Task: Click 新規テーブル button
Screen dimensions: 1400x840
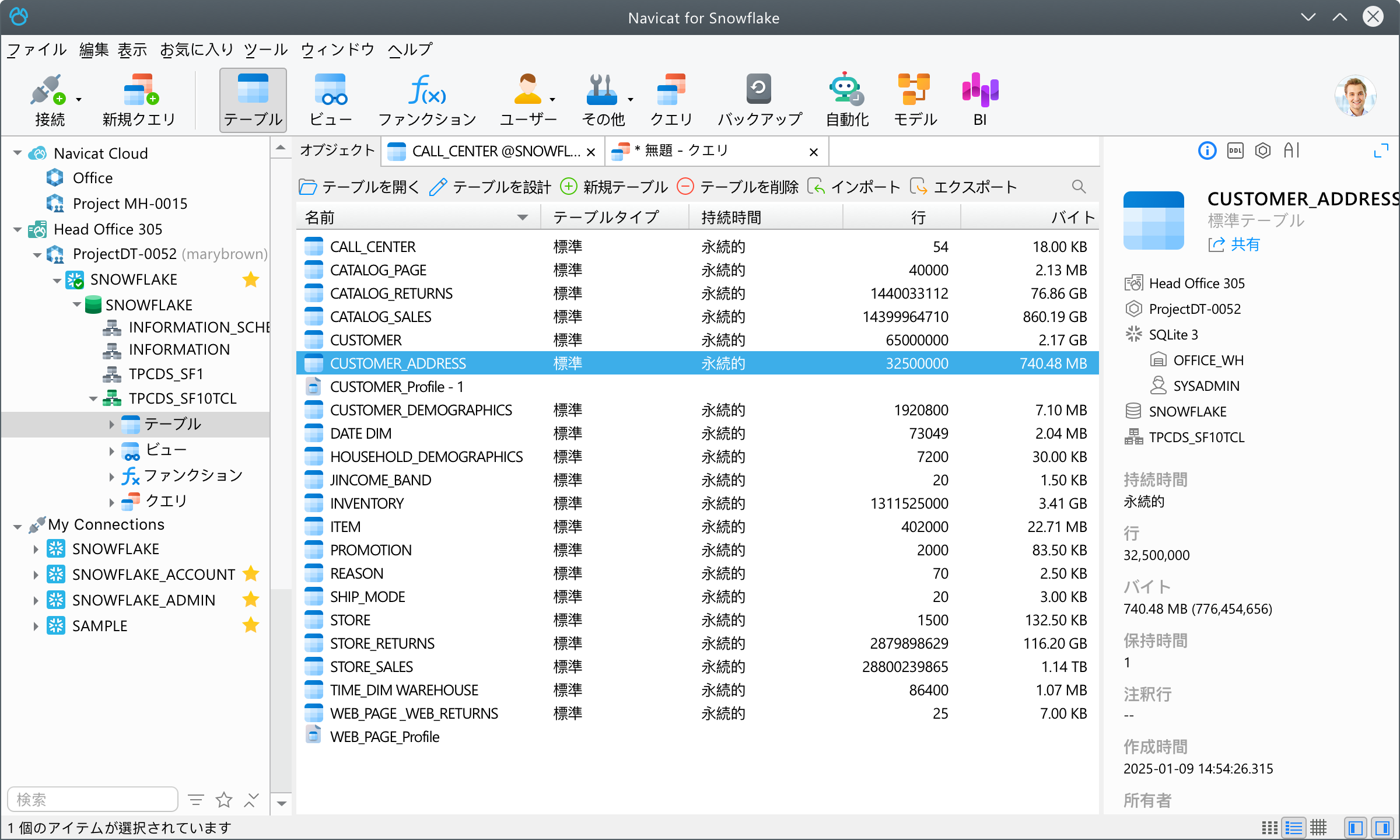Action: 614,187
